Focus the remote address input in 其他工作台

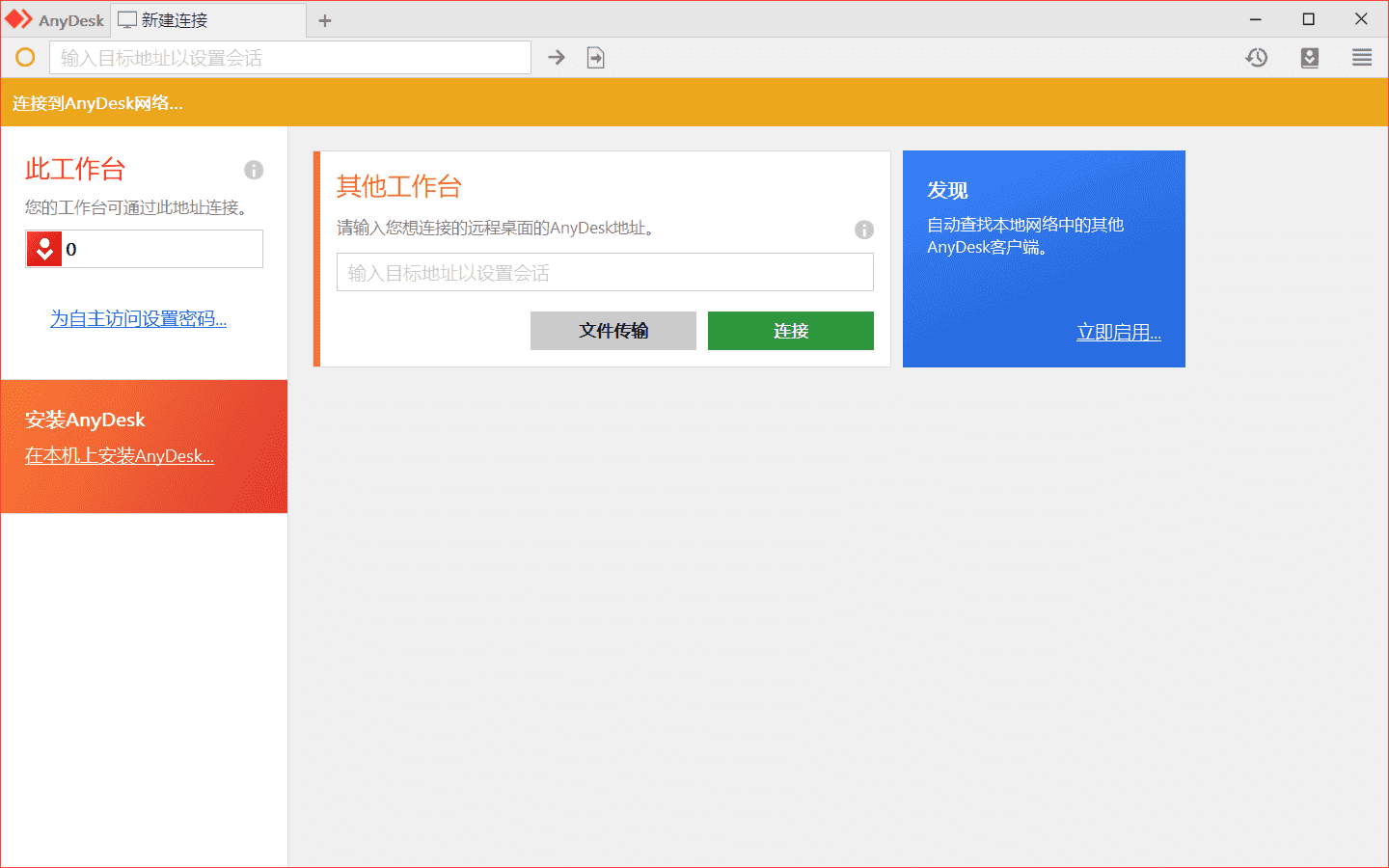pos(605,272)
